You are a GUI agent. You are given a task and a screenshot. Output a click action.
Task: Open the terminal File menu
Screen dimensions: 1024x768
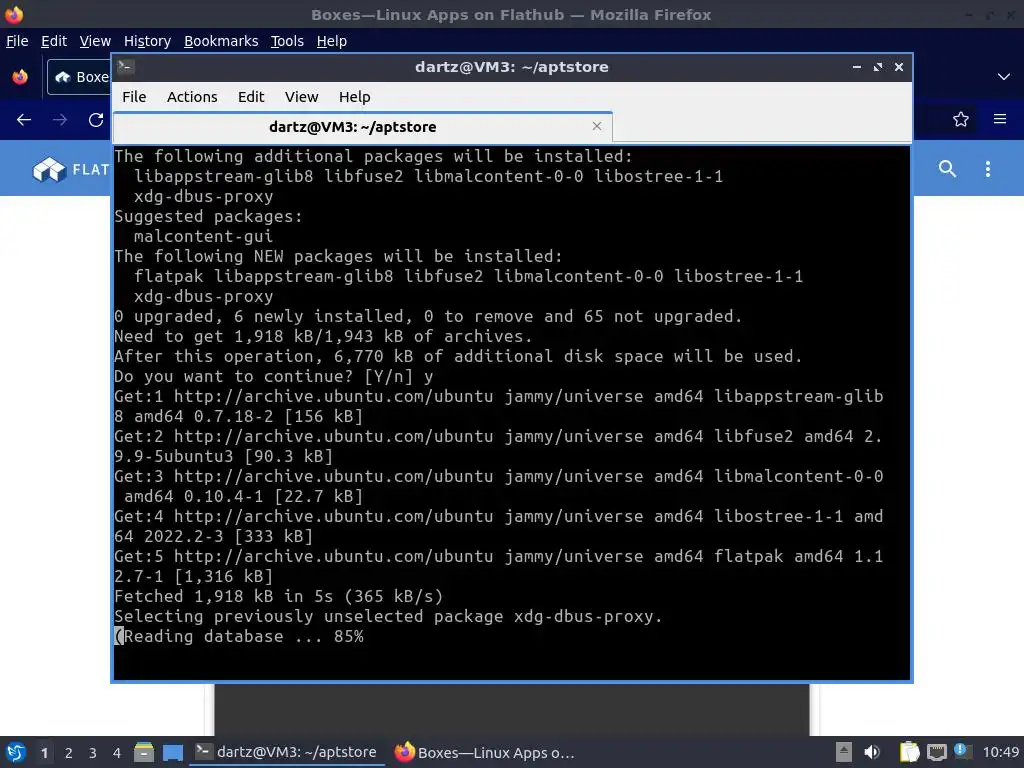134,97
